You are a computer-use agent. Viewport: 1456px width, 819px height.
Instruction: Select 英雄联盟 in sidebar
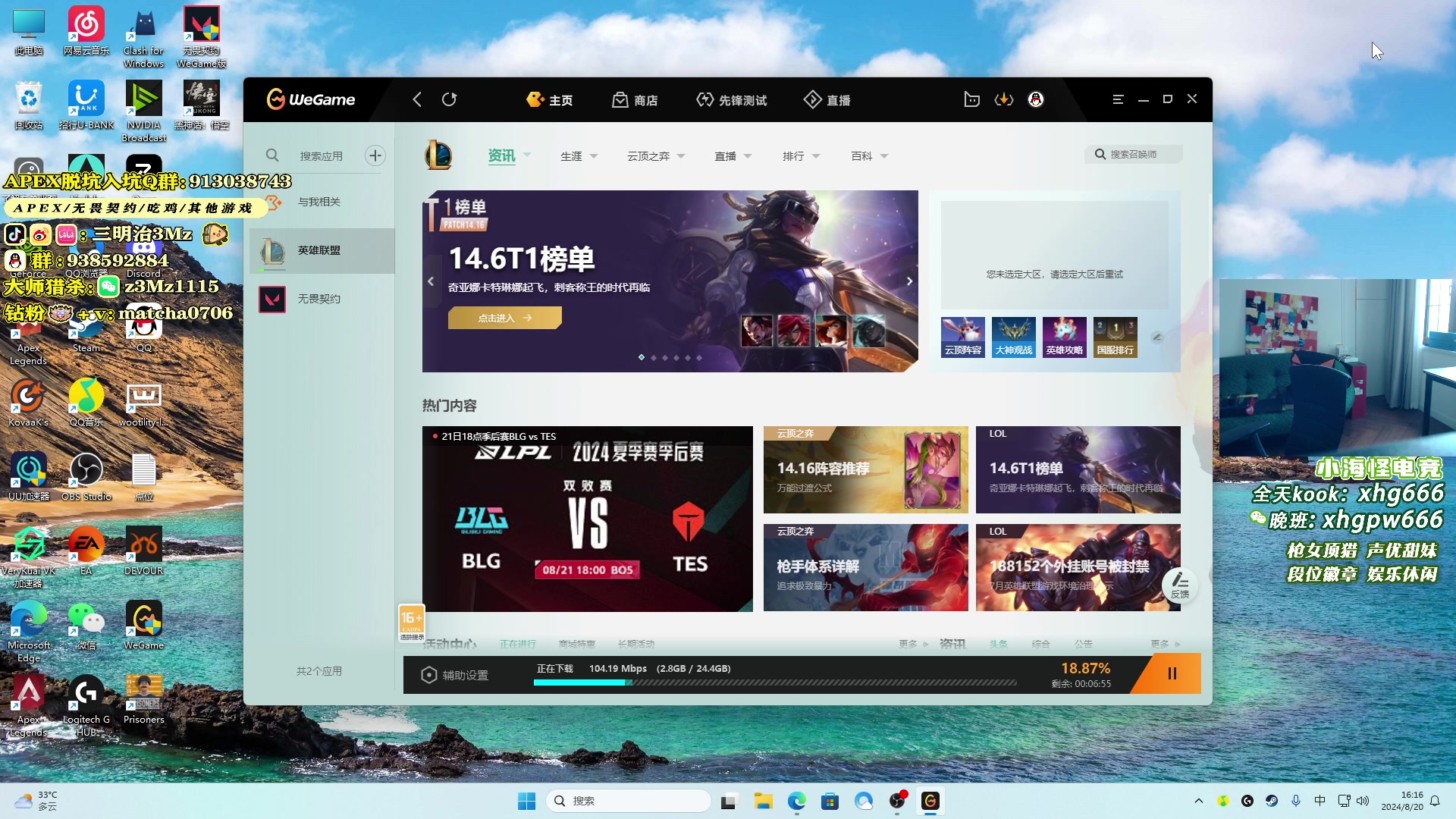click(322, 250)
